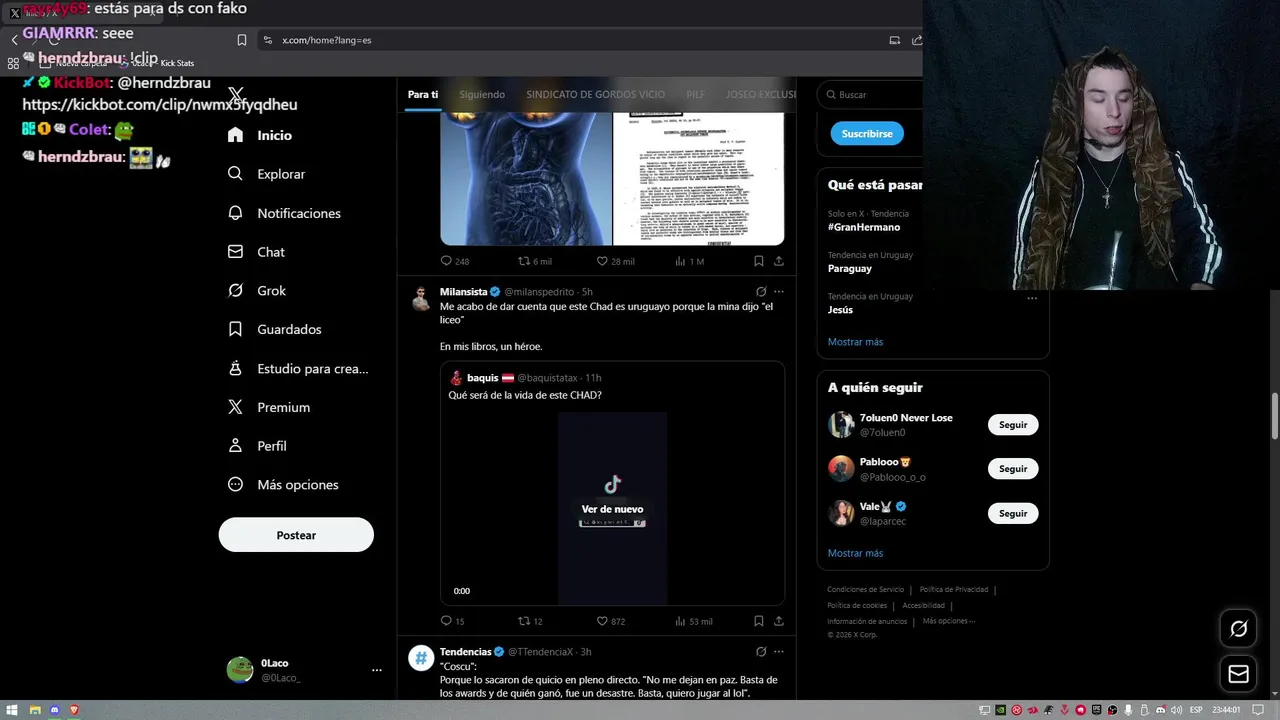The height and width of the screenshot is (720, 1280).
Task: Open Chat envelope in sidebar
Action: 235,252
